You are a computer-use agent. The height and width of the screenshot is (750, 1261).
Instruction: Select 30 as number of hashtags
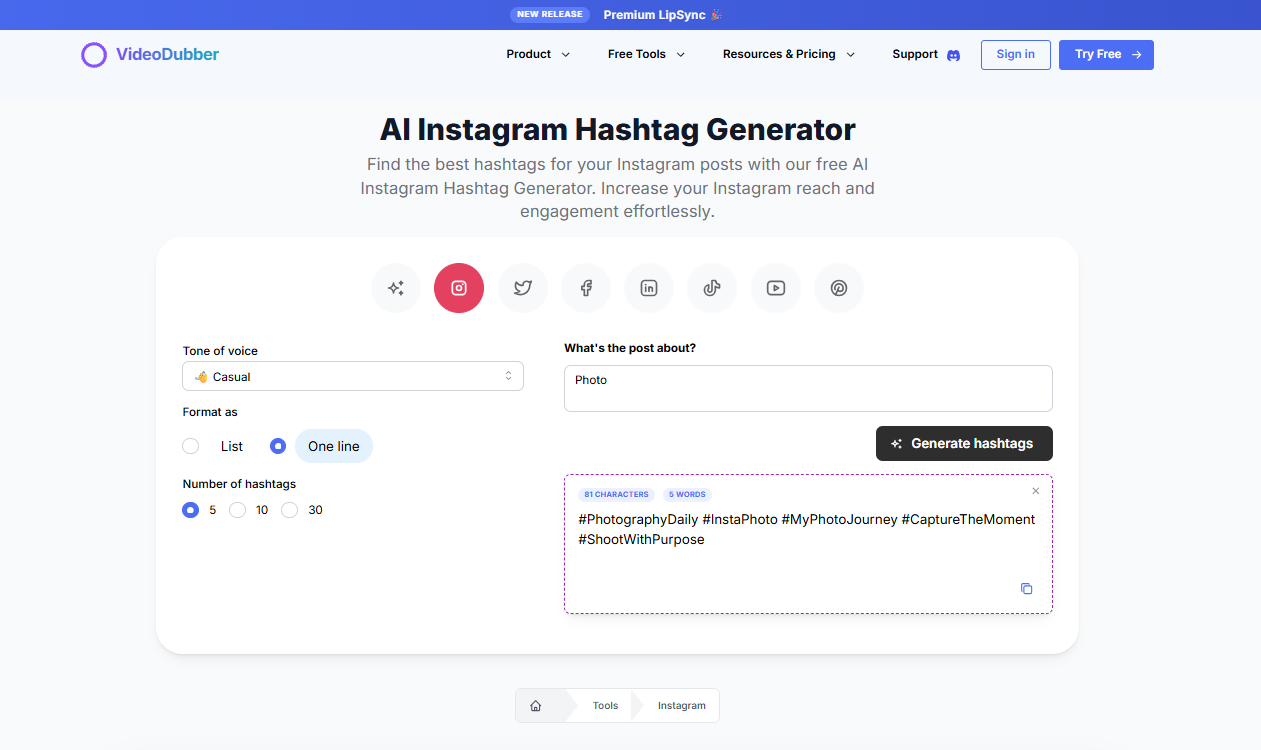tap(289, 510)
